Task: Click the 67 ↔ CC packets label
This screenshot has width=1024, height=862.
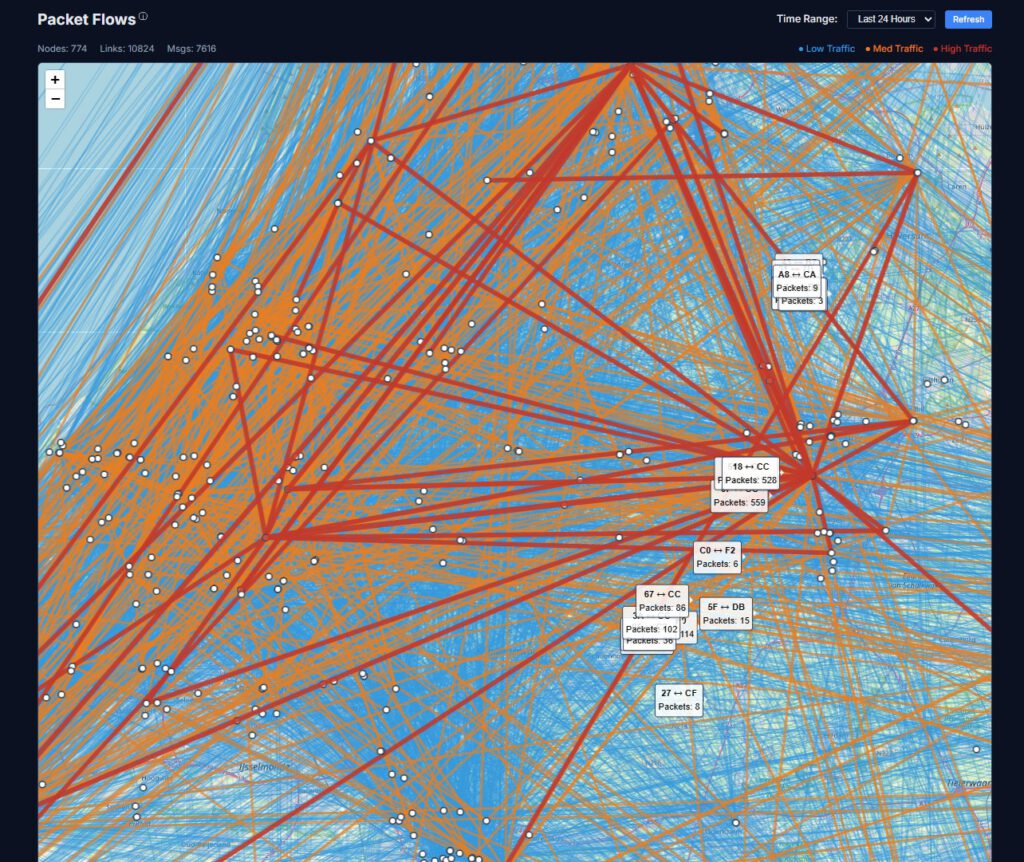Action: coord(663,600)
